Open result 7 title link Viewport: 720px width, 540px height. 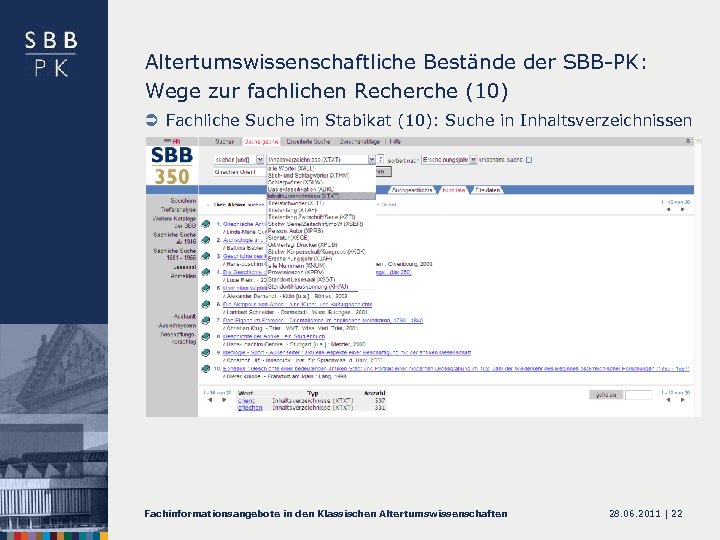pyautogui.click(x=323, y=321)
